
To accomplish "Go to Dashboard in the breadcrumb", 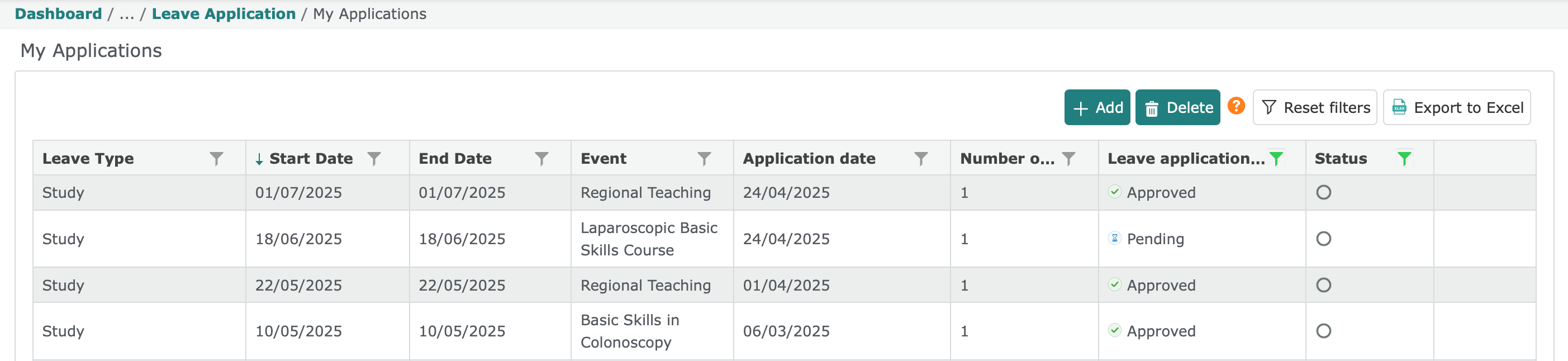I will tap(59, 14).
